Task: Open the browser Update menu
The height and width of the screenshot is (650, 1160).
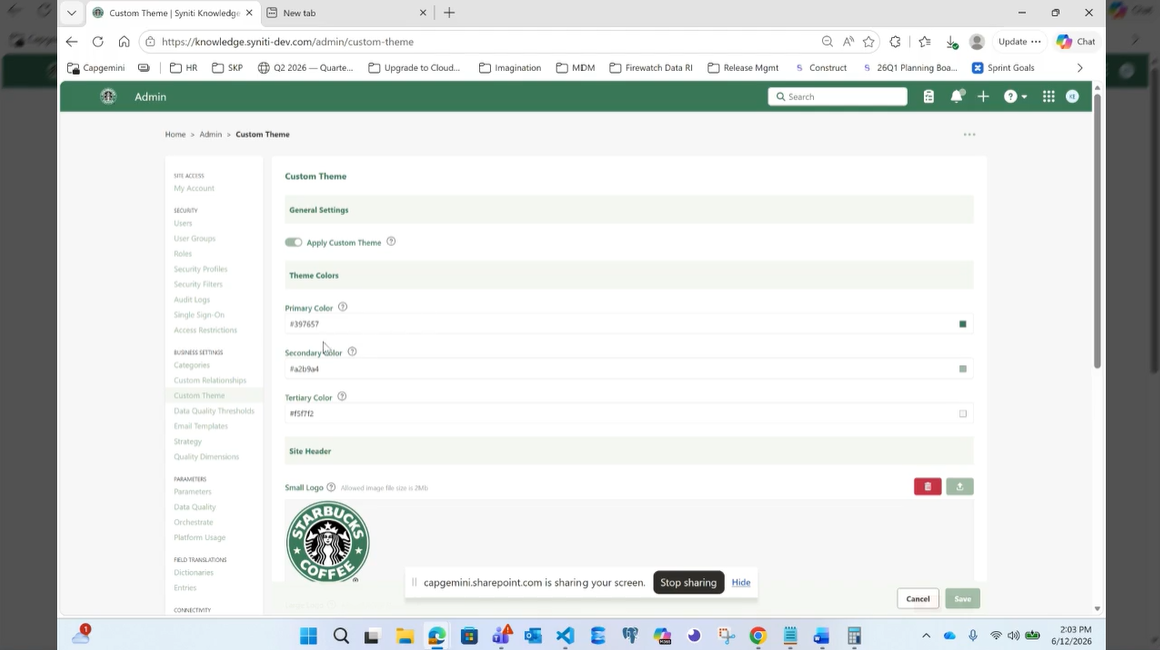Action: tap(1019, 41)
